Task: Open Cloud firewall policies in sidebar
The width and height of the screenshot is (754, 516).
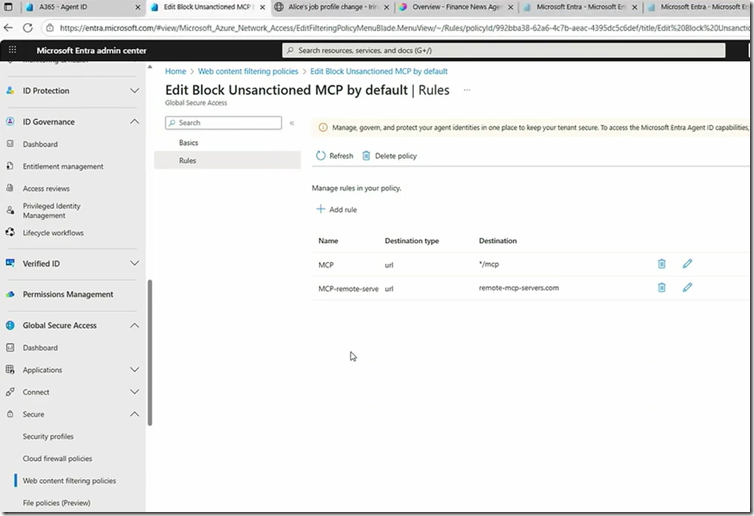Action: [x=57, y=458]
